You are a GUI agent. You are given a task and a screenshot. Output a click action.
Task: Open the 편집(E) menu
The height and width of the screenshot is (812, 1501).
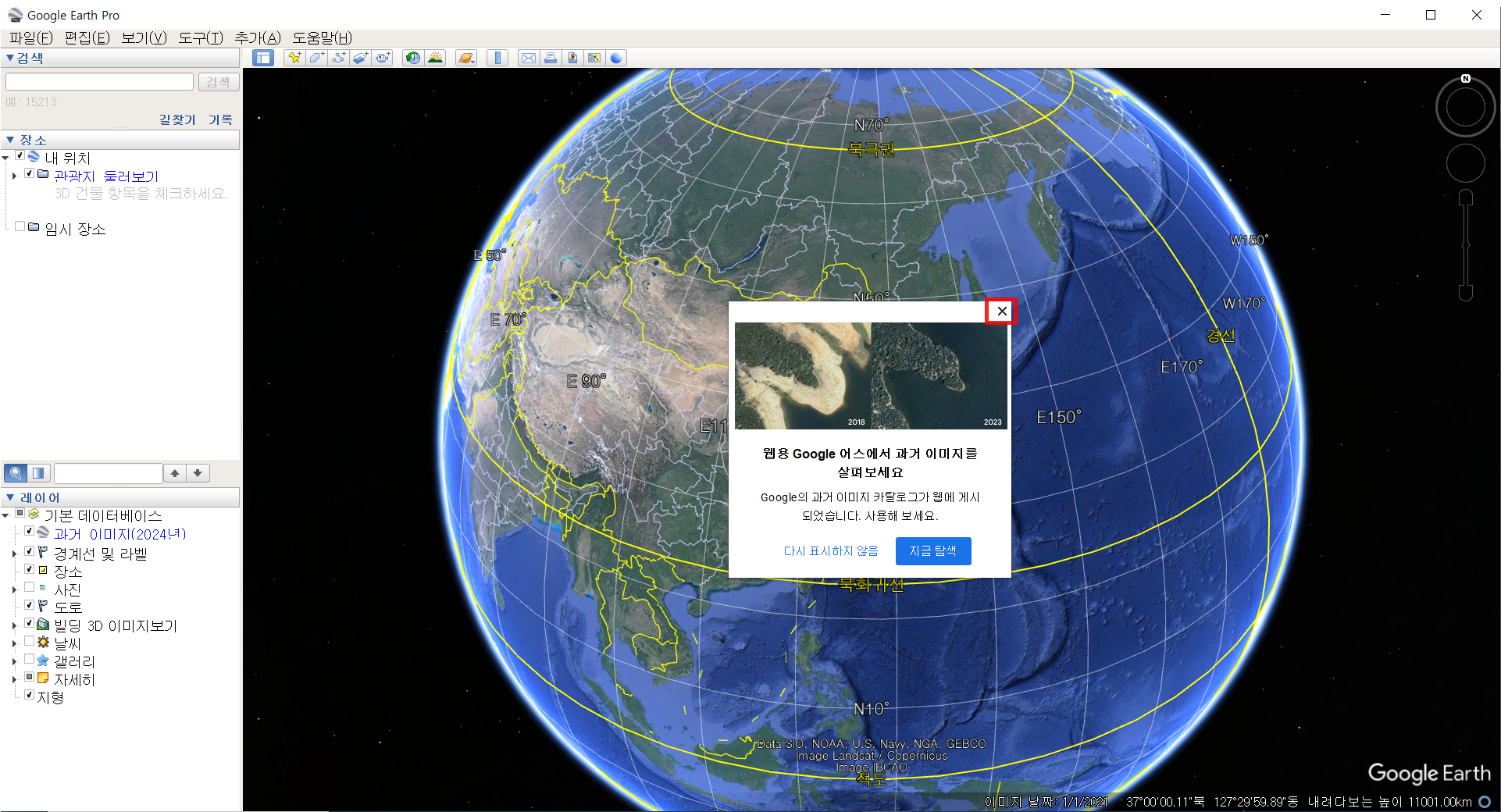87,37
